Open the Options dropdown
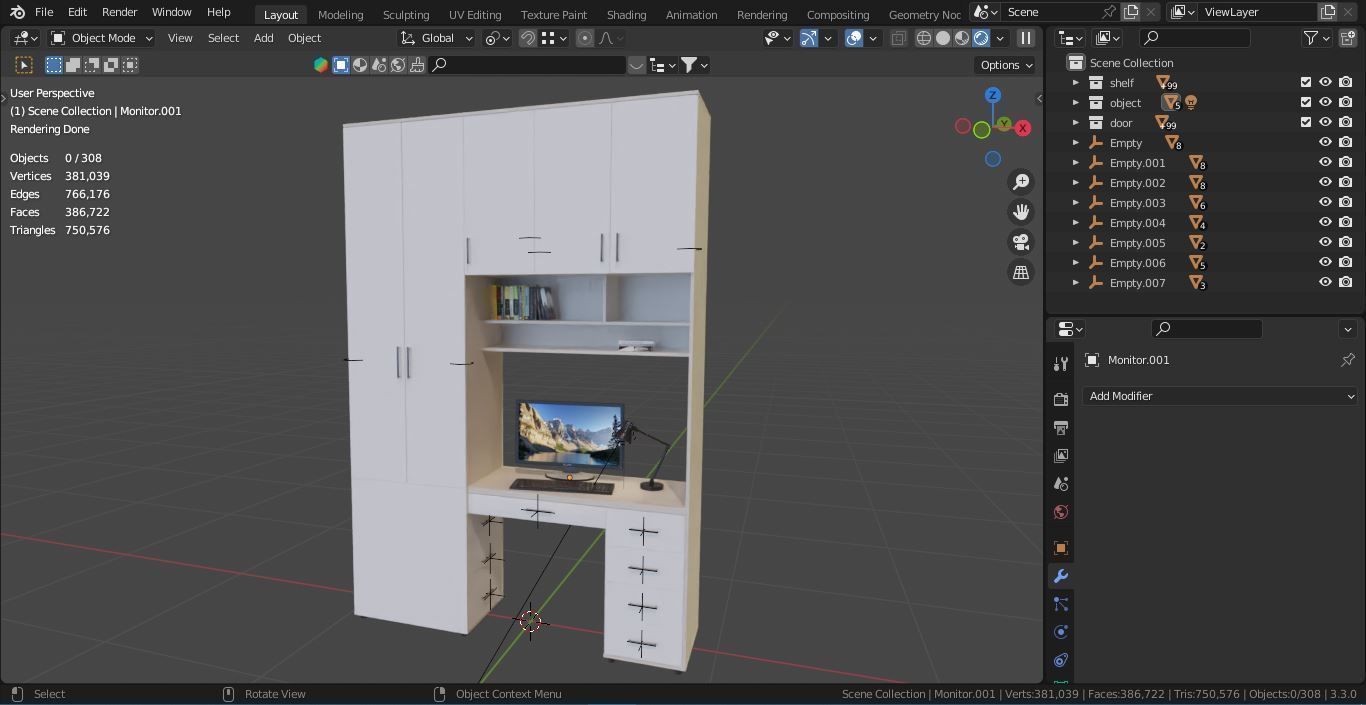Viewport: 1366px width, 705px height. click(1006, 65)
